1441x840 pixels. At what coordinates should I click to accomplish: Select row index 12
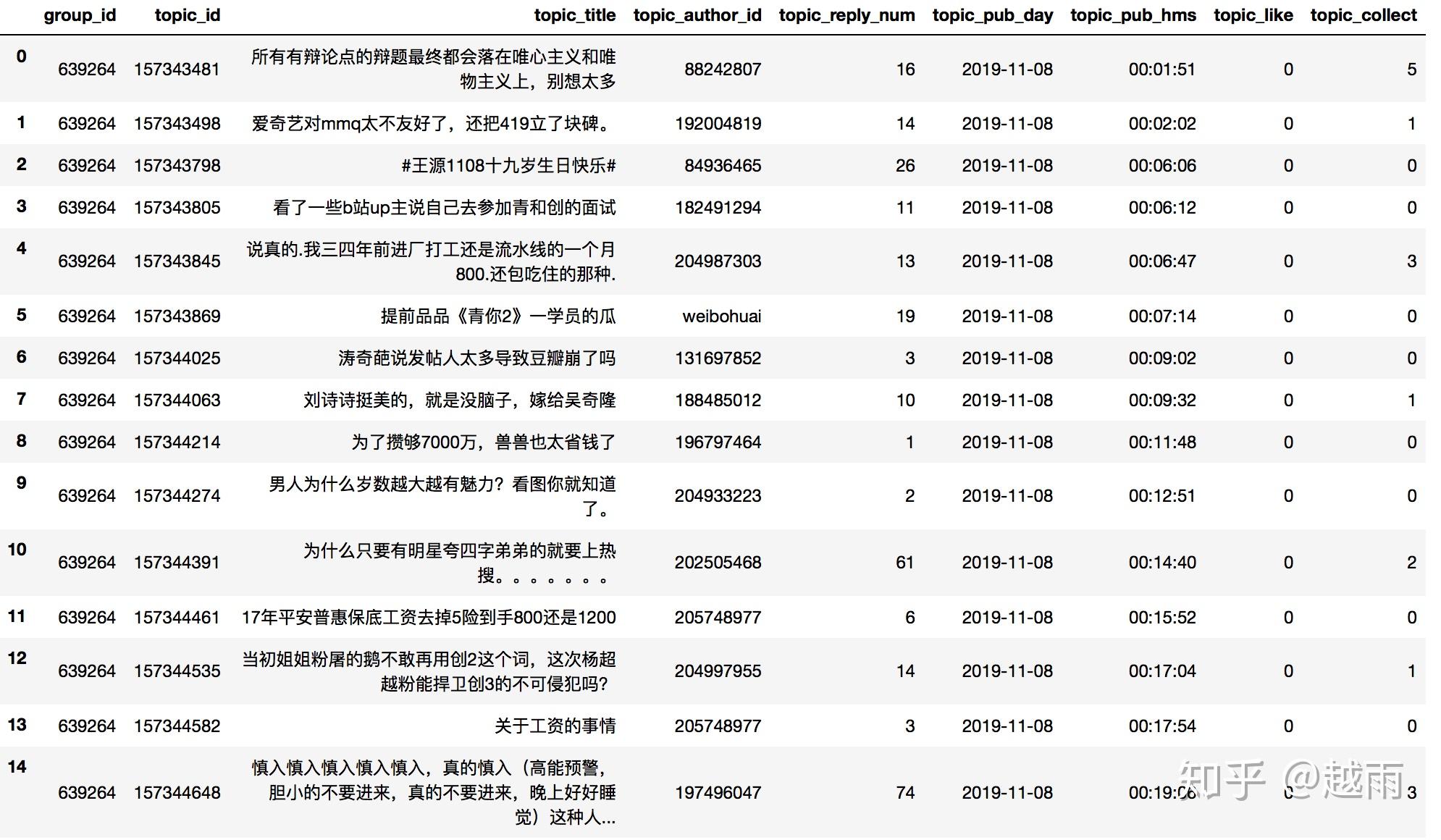pos(17,658)
